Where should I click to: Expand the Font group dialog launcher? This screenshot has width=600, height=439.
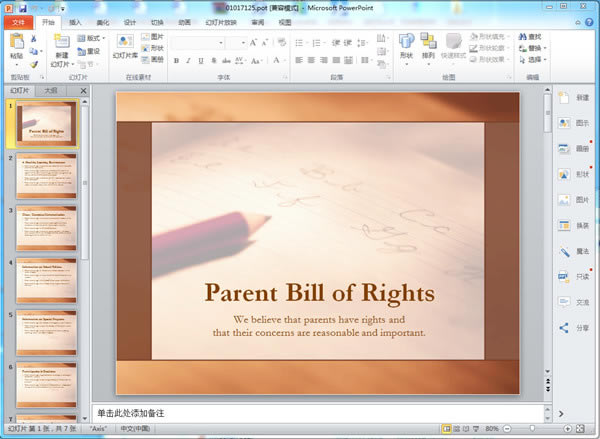pyautogui.click(x=285, y=77)
